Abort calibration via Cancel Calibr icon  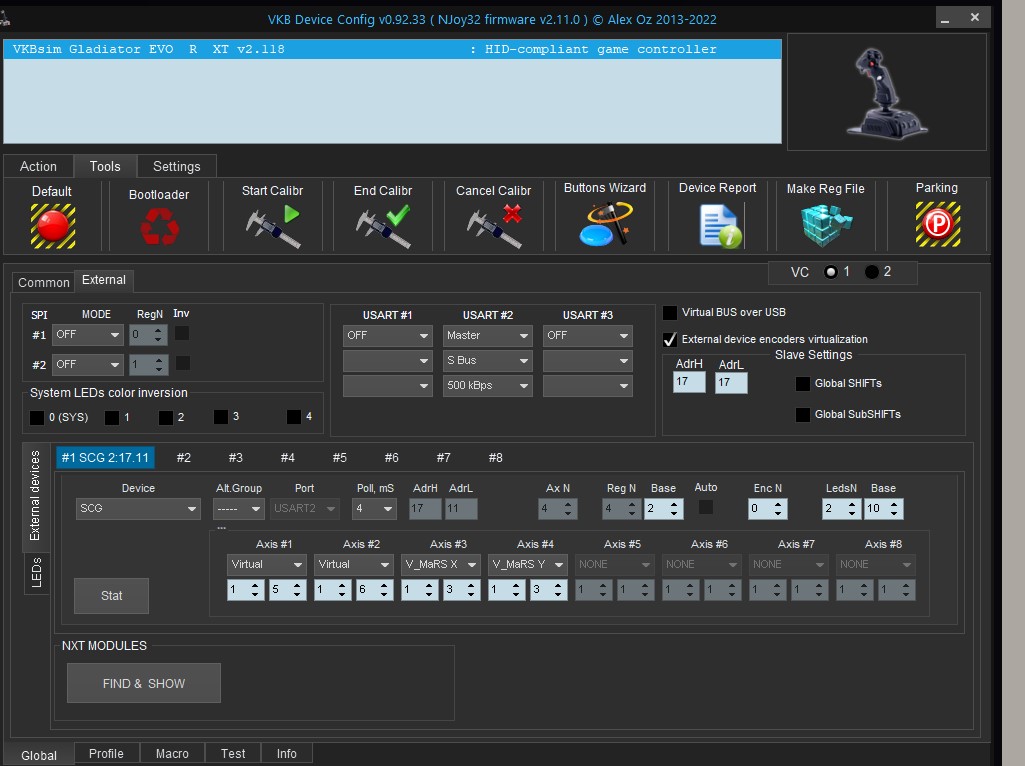point(494,226)
